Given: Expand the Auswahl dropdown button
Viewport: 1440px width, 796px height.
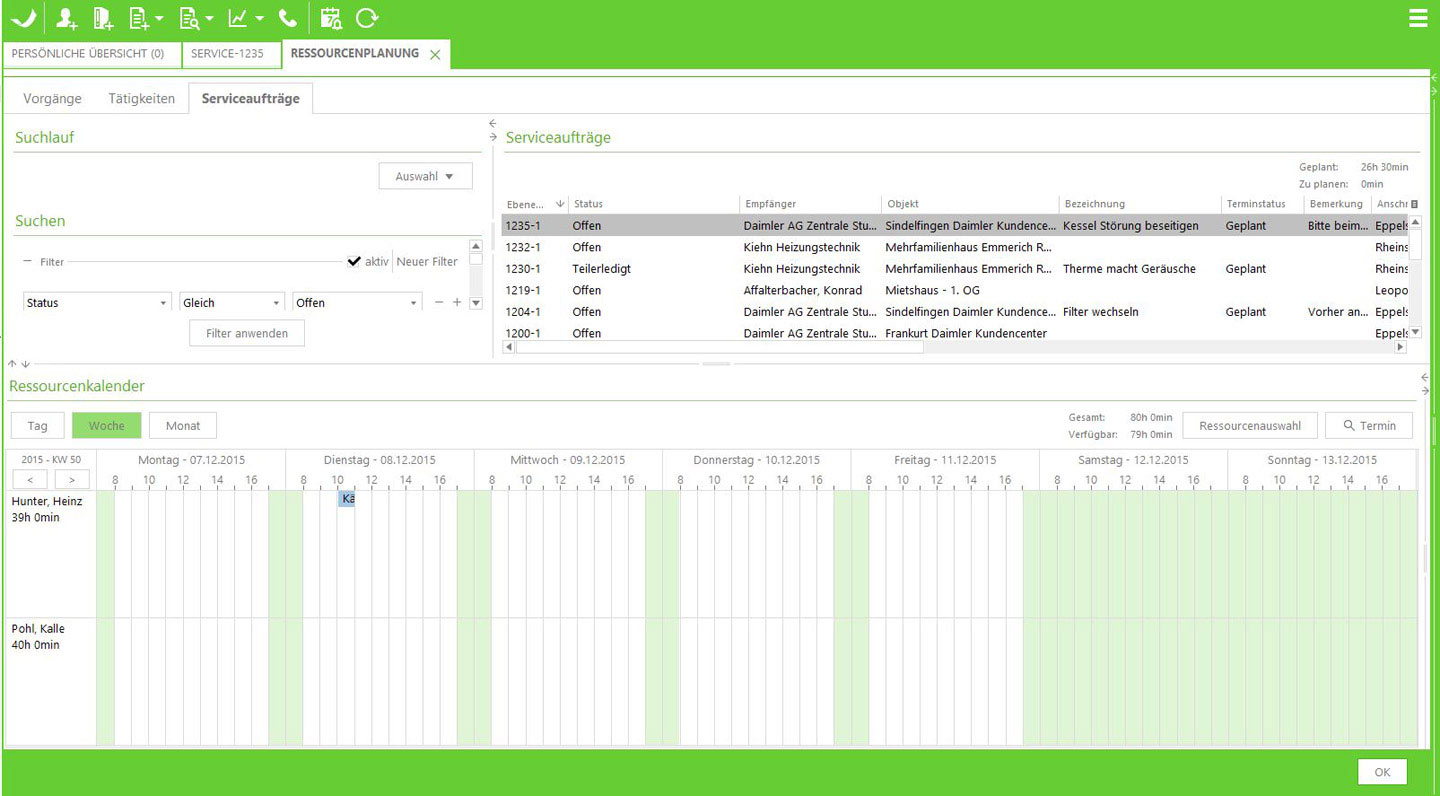Looking at the screenshot, I should tap(425, 176).
